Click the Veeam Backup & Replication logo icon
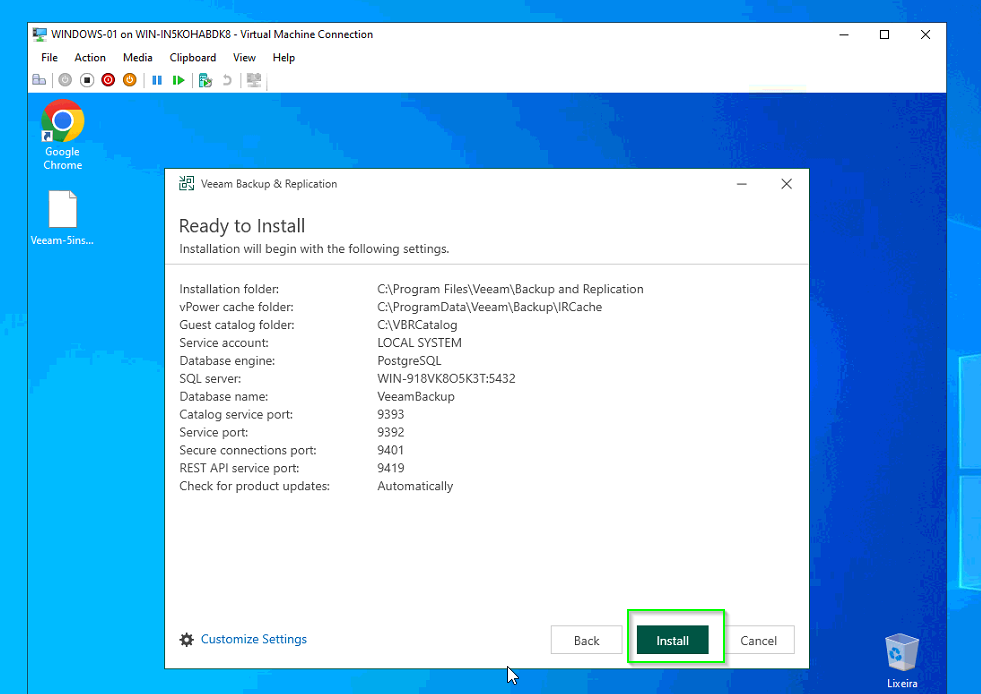Screen dimensions: 981x694 click(x=186, y=183)
